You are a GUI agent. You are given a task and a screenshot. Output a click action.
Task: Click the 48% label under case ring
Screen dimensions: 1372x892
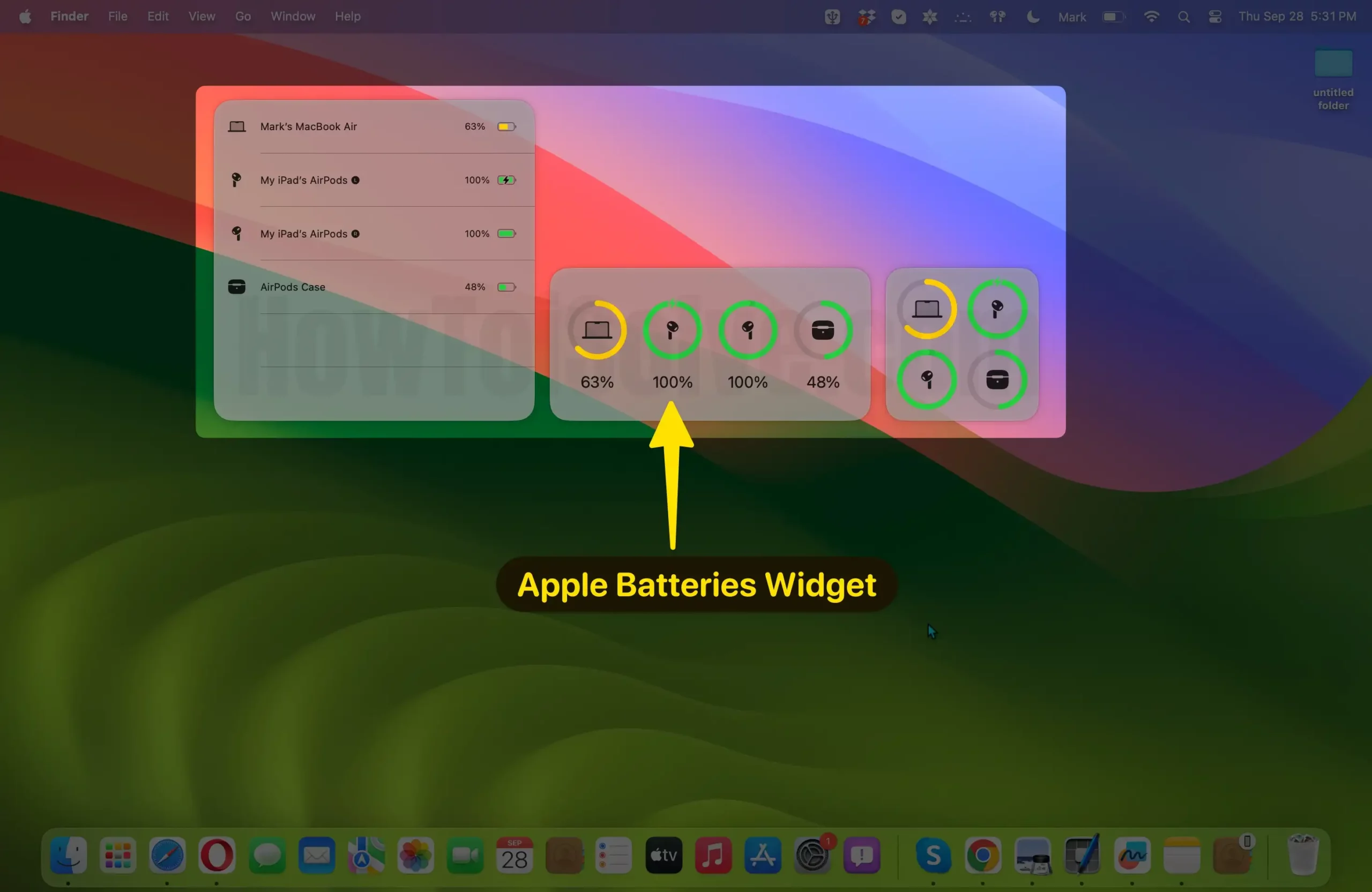[823, 382]
